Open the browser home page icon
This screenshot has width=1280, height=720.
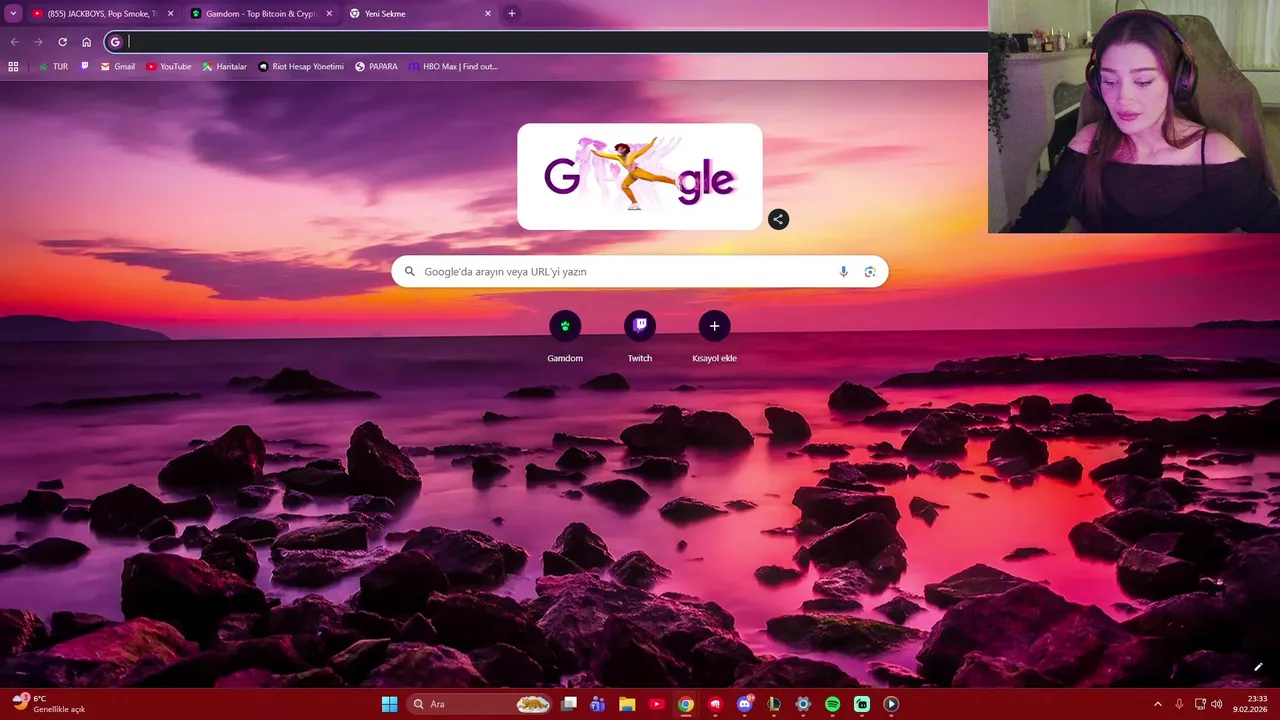[86, 42]
